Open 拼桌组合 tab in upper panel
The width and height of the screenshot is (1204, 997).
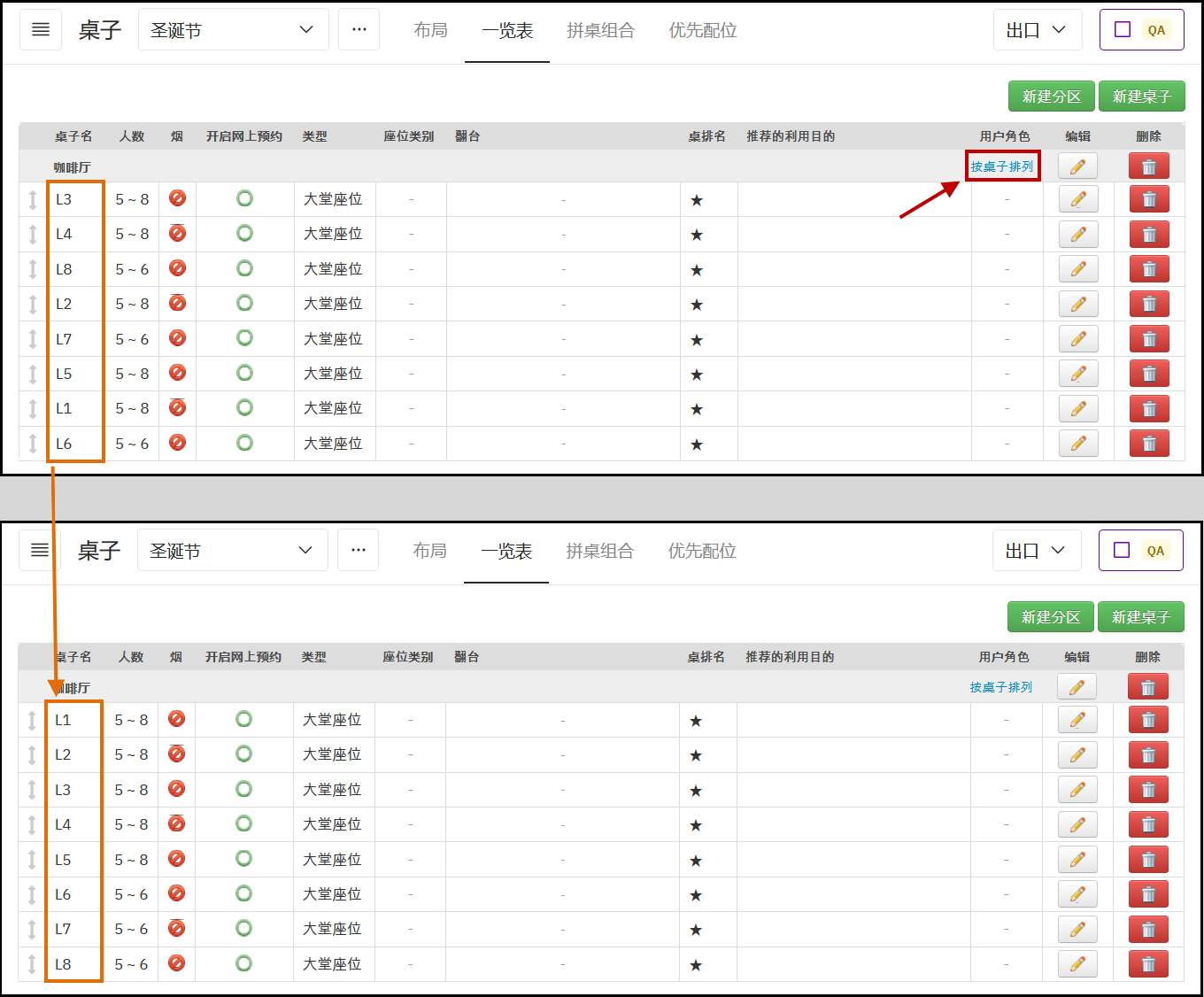(x=601, y=31)
